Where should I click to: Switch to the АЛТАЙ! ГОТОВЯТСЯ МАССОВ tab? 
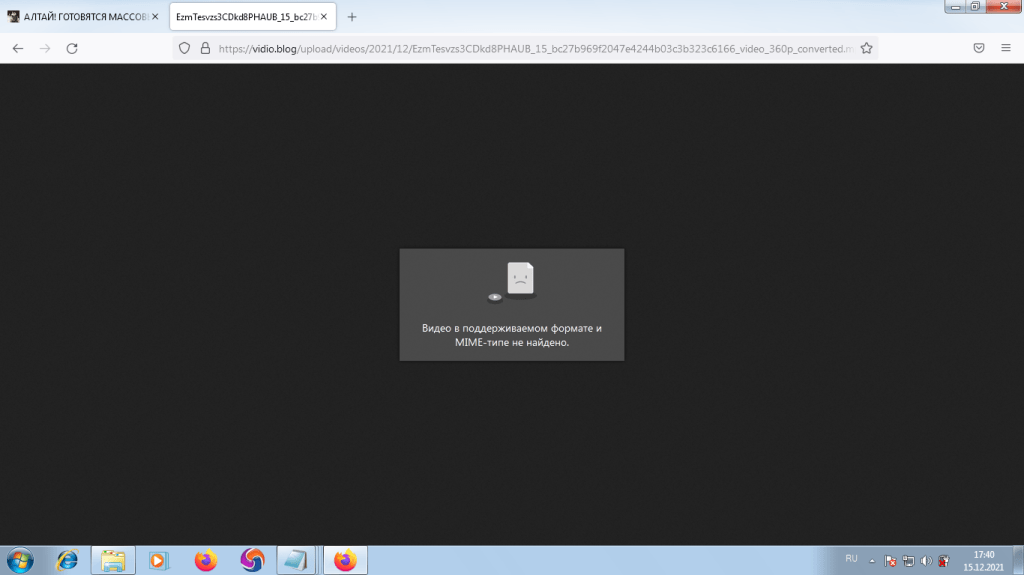80,17
